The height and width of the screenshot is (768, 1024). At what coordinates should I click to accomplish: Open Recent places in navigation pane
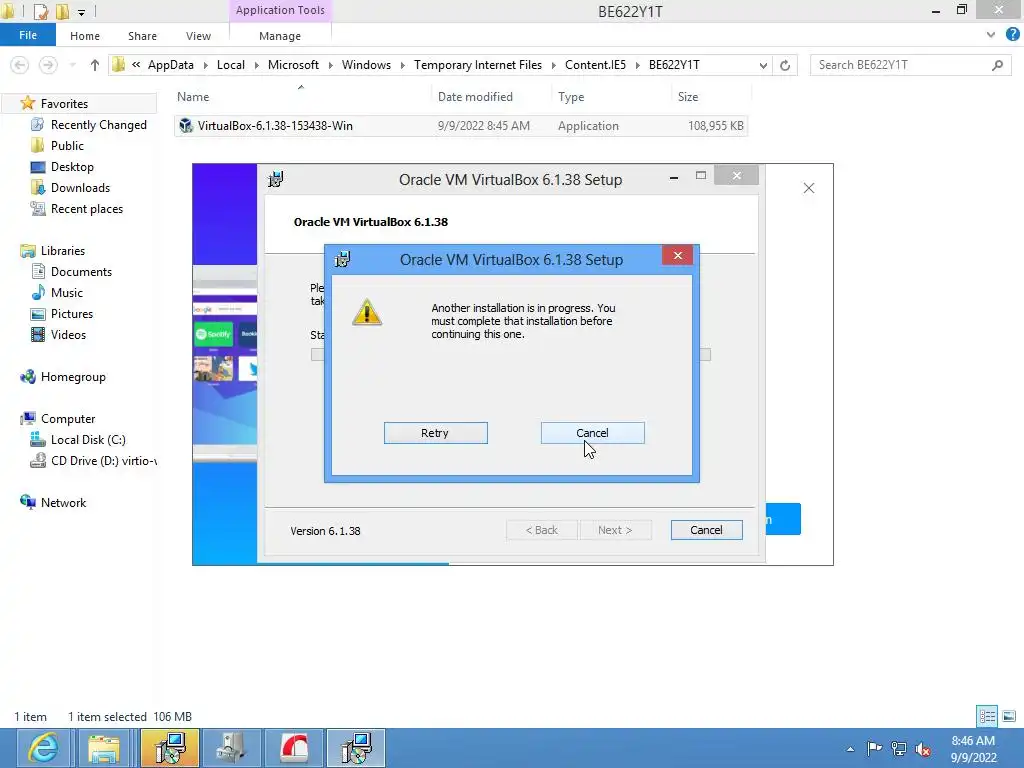tap(87, 208)
